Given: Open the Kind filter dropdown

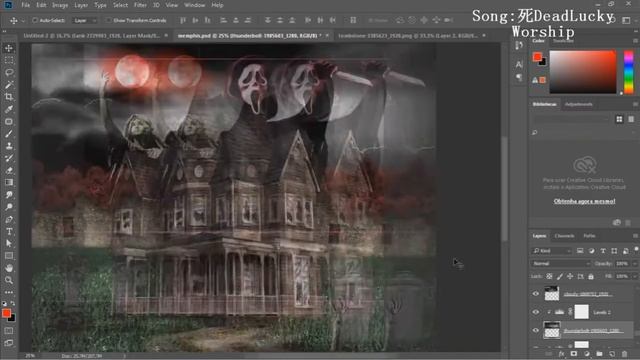Looking at the screenshot, I should (x=552, y=251).
